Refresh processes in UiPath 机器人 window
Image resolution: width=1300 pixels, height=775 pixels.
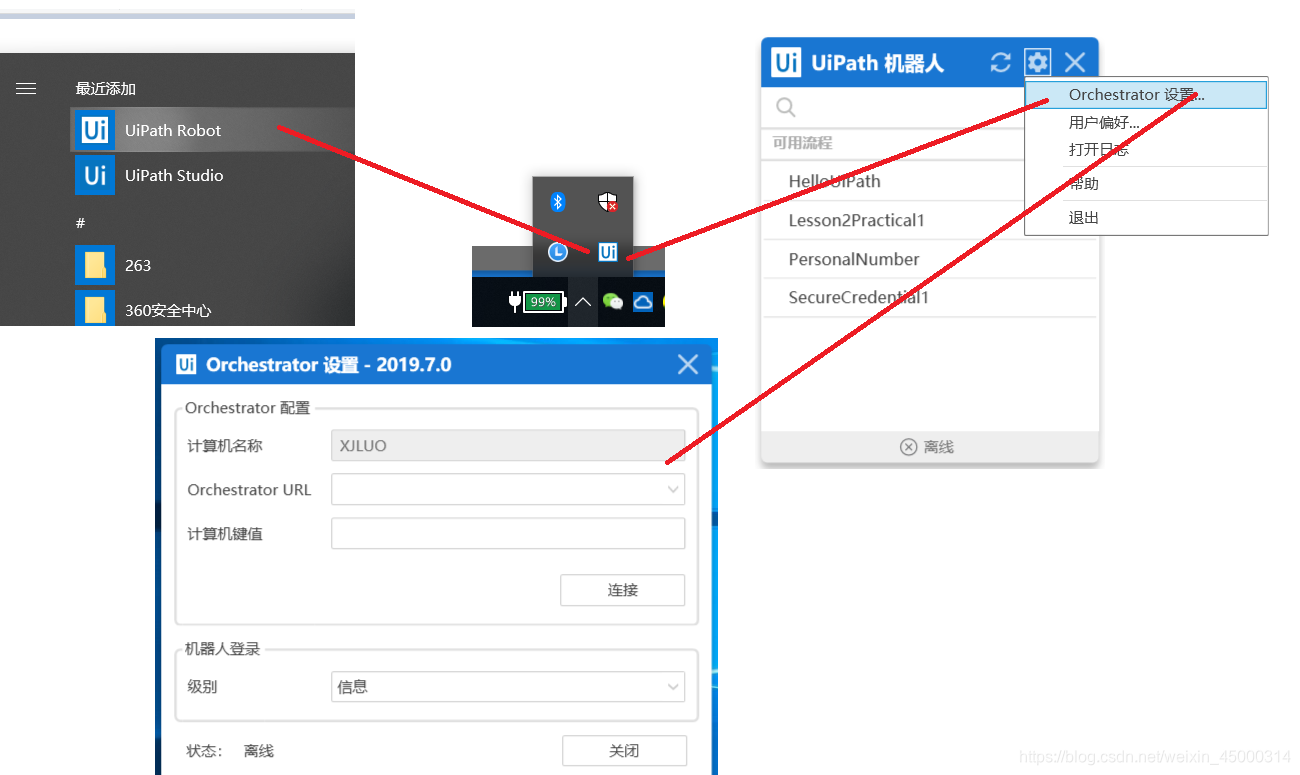[x=1000, y=62]
